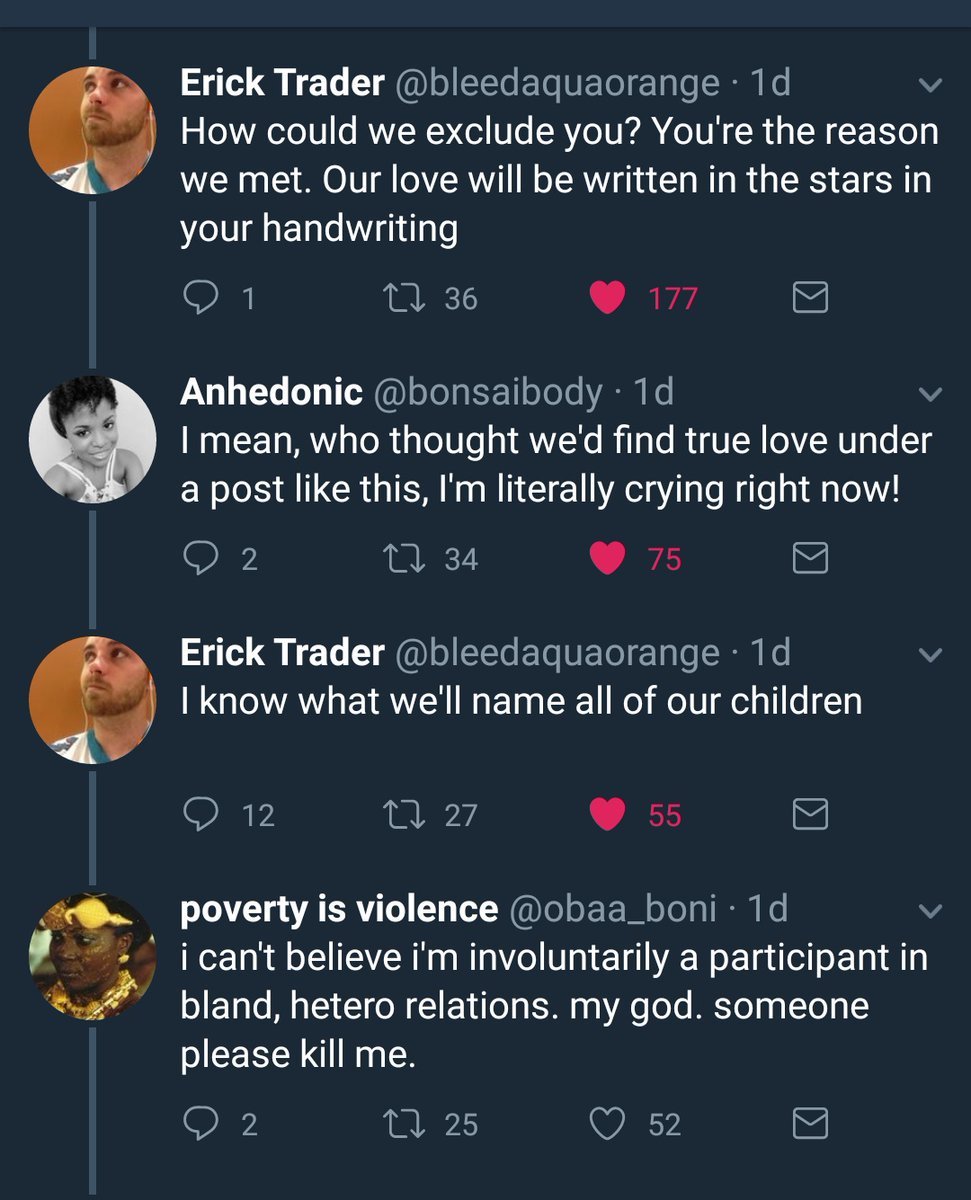Expand the menu chevron on Anhedonic's tweet
The height and width of the screenshot is (1200, 971).
[930, 396]
